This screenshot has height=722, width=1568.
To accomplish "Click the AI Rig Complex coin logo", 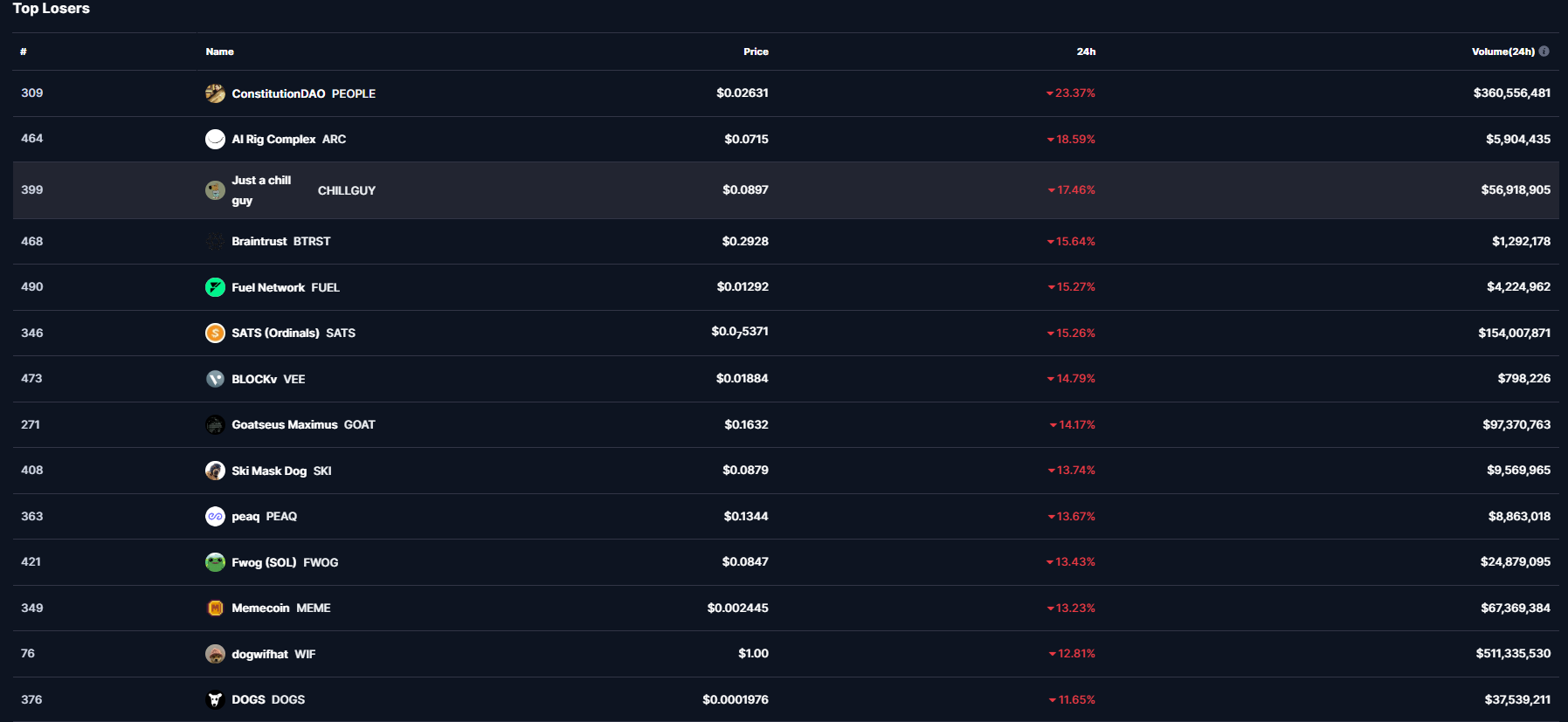I will click(215, 139).
